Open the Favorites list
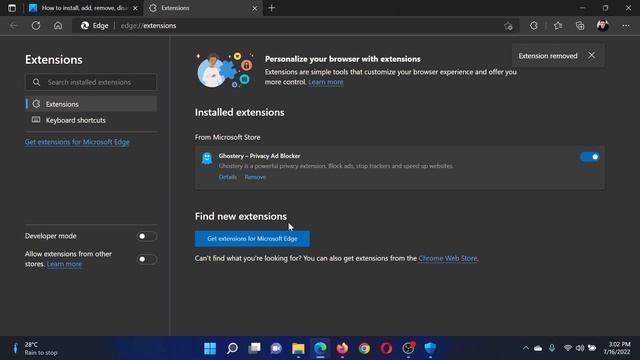Image resolution: width=640 pixels, height=360 pixels. click(558, 26)
